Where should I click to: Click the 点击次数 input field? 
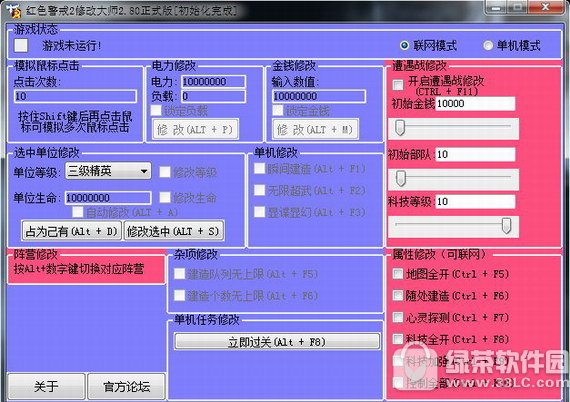[75, 96]
